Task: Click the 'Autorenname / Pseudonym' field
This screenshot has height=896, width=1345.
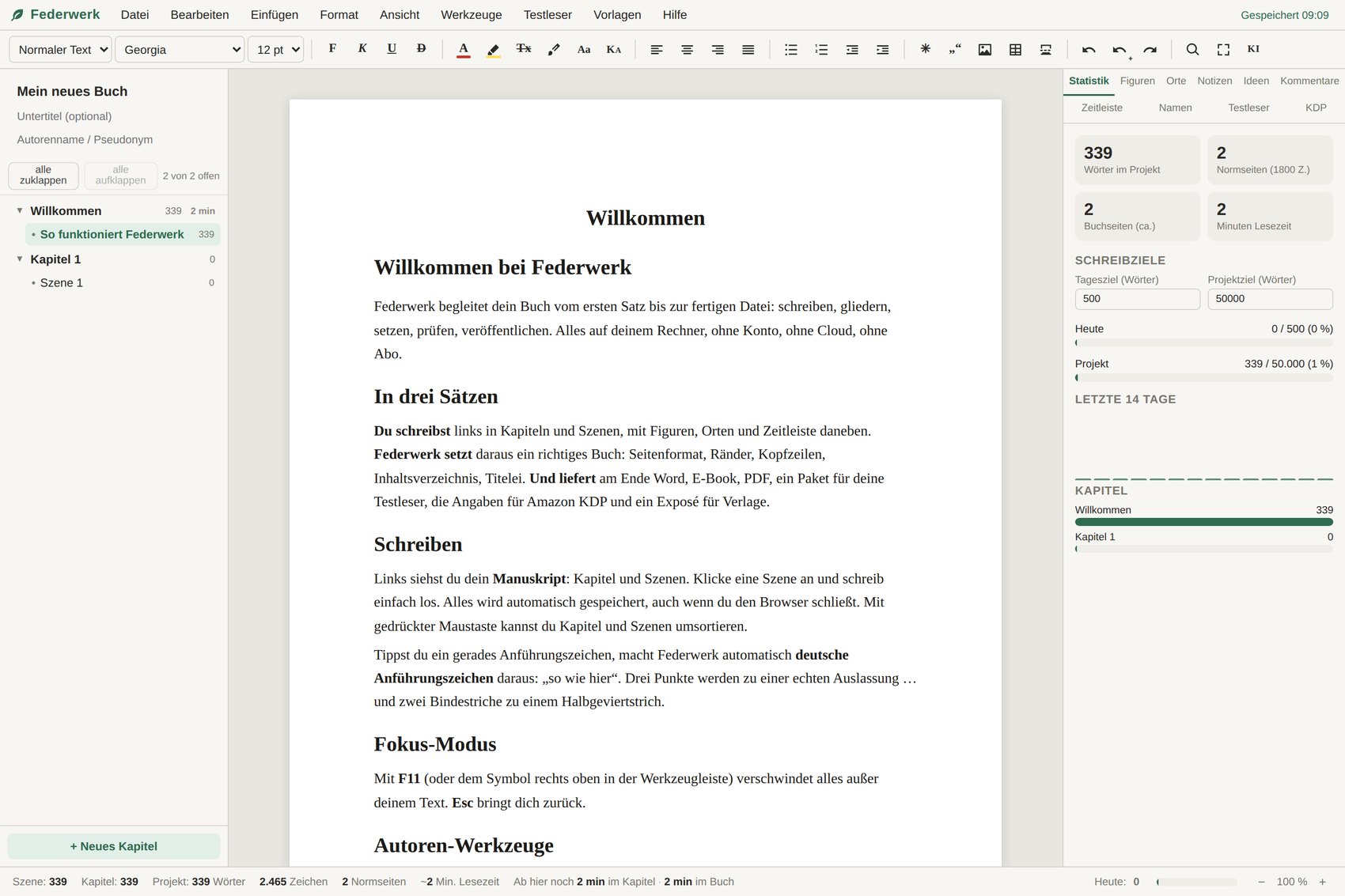Action: [x=114, y=140]
